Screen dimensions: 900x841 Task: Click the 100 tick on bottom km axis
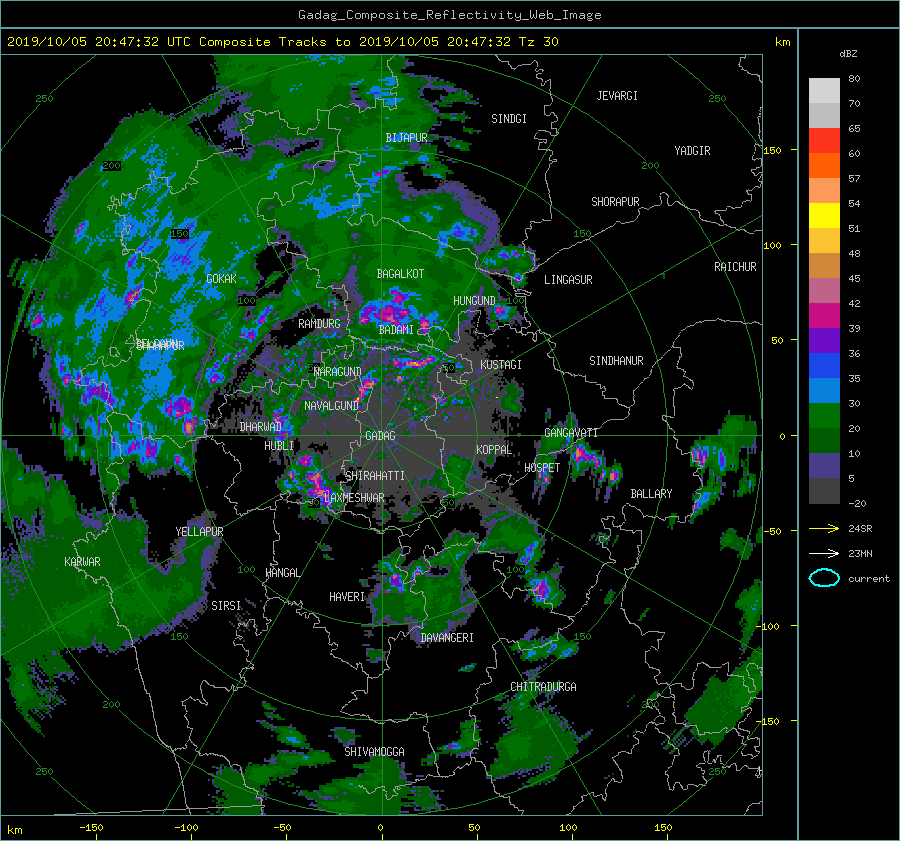[568, 828]
